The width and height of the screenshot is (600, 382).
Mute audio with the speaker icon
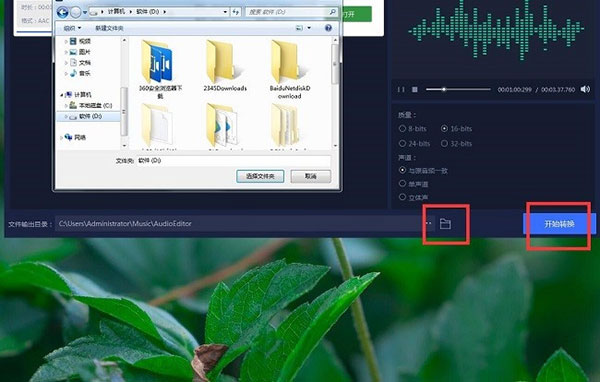[x=585, y=89]
